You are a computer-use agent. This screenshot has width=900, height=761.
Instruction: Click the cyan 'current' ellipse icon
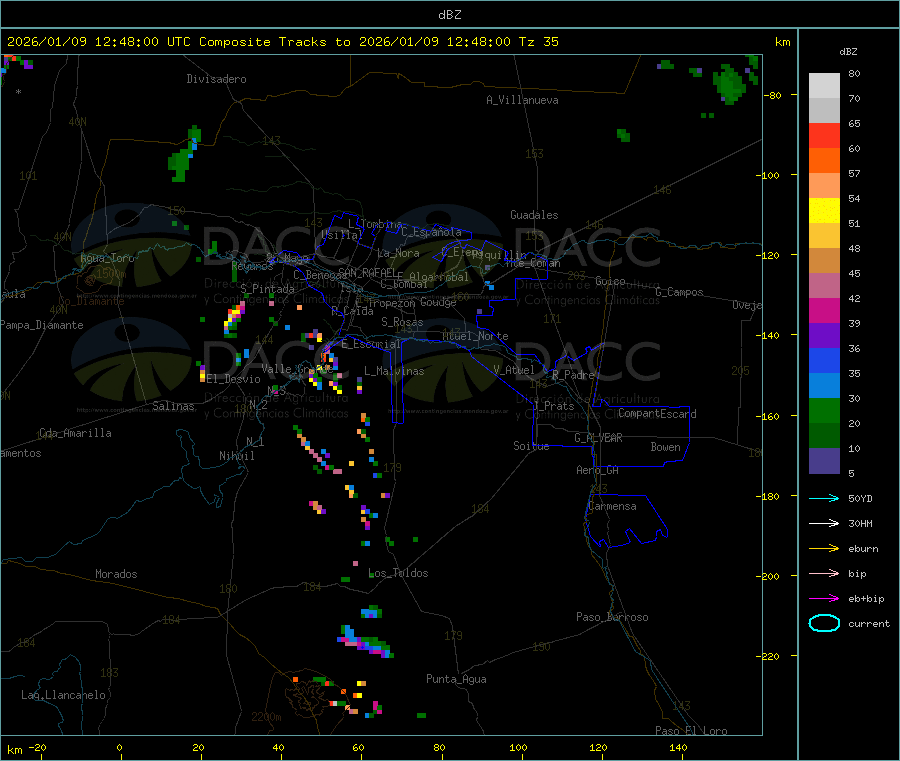pos(824,623)
